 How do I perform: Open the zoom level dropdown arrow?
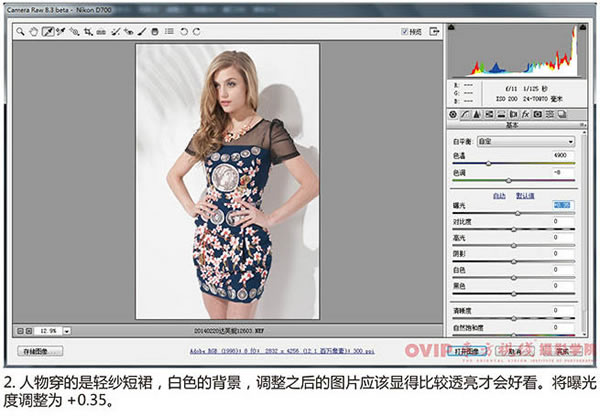[x=67, y=331]
